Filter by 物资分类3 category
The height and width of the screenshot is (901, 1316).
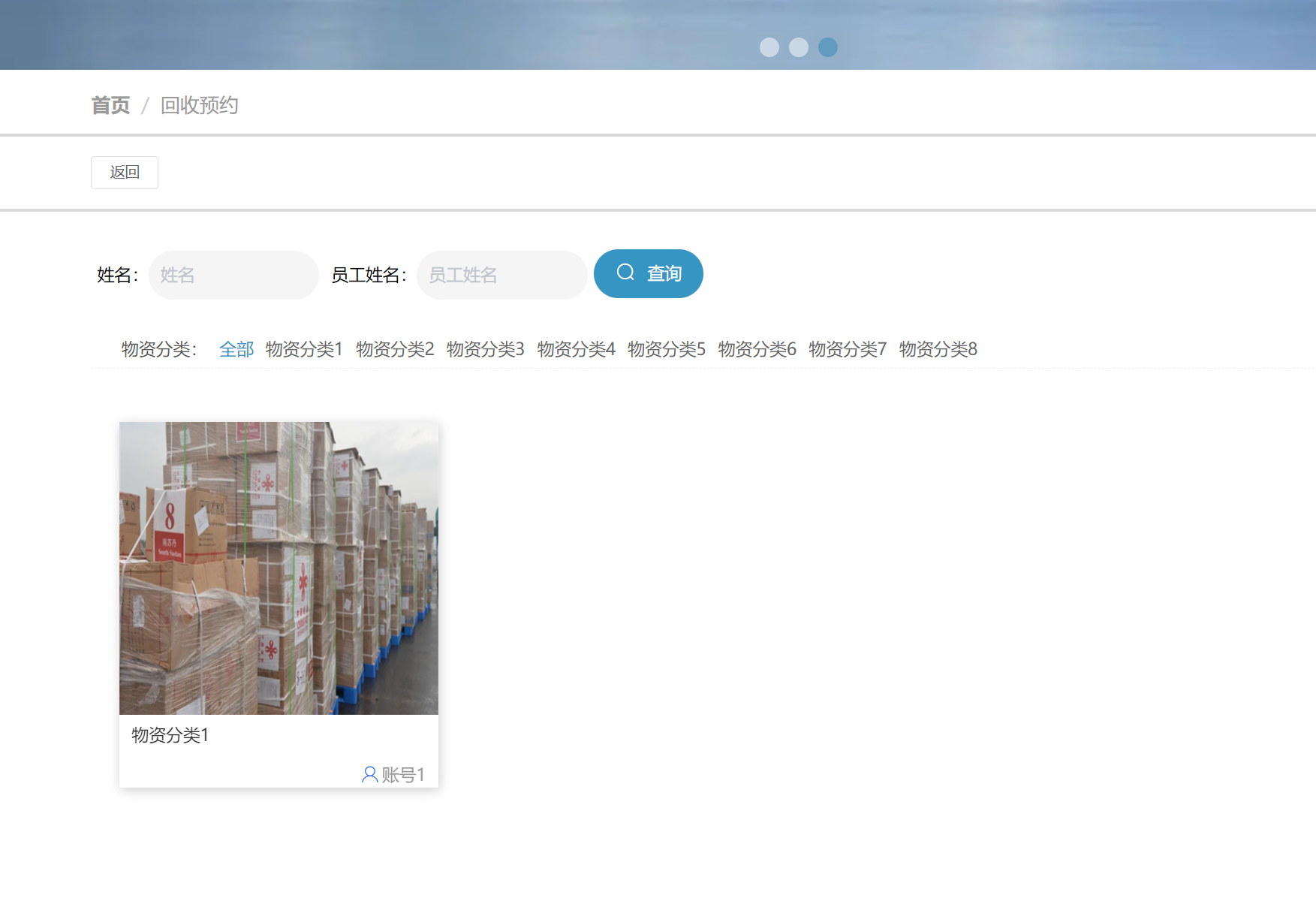[484, 349]
